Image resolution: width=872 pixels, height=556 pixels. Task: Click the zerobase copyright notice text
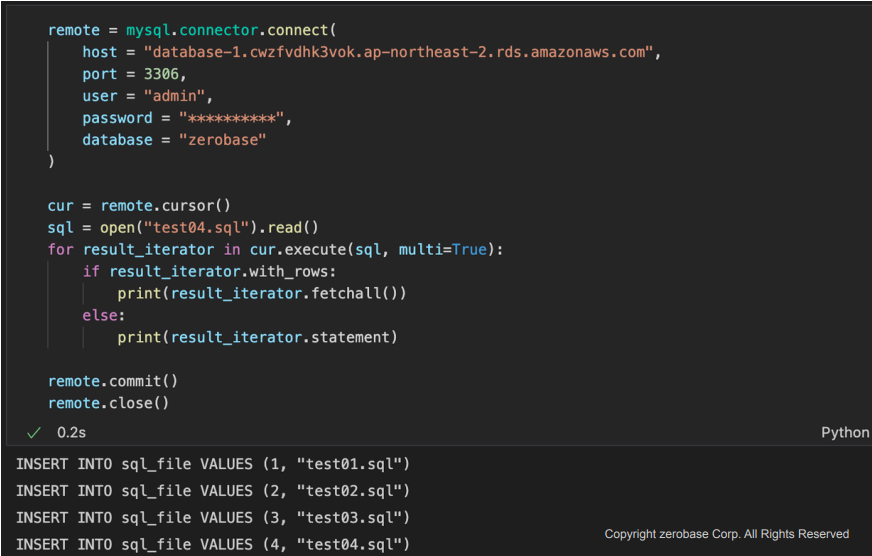click(727, 534)
